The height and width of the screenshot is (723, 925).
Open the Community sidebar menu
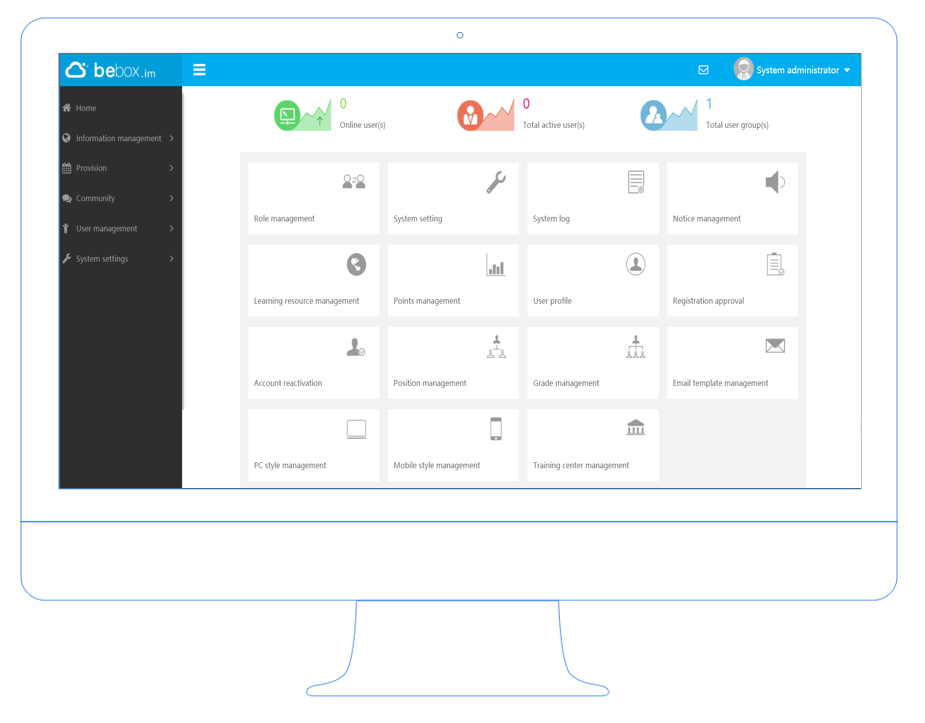pyautogui.click(x=96, y=198)
